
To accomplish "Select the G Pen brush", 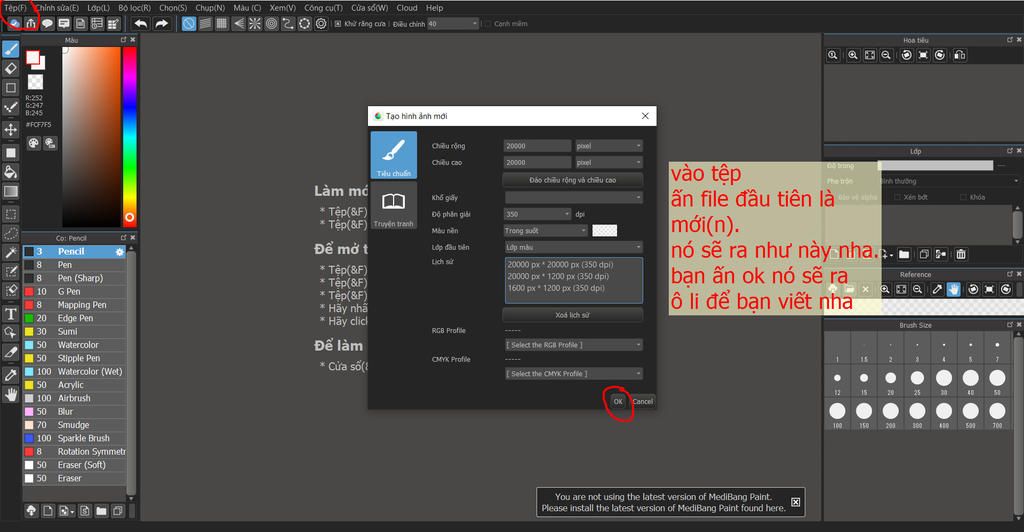I will [74, 291].
